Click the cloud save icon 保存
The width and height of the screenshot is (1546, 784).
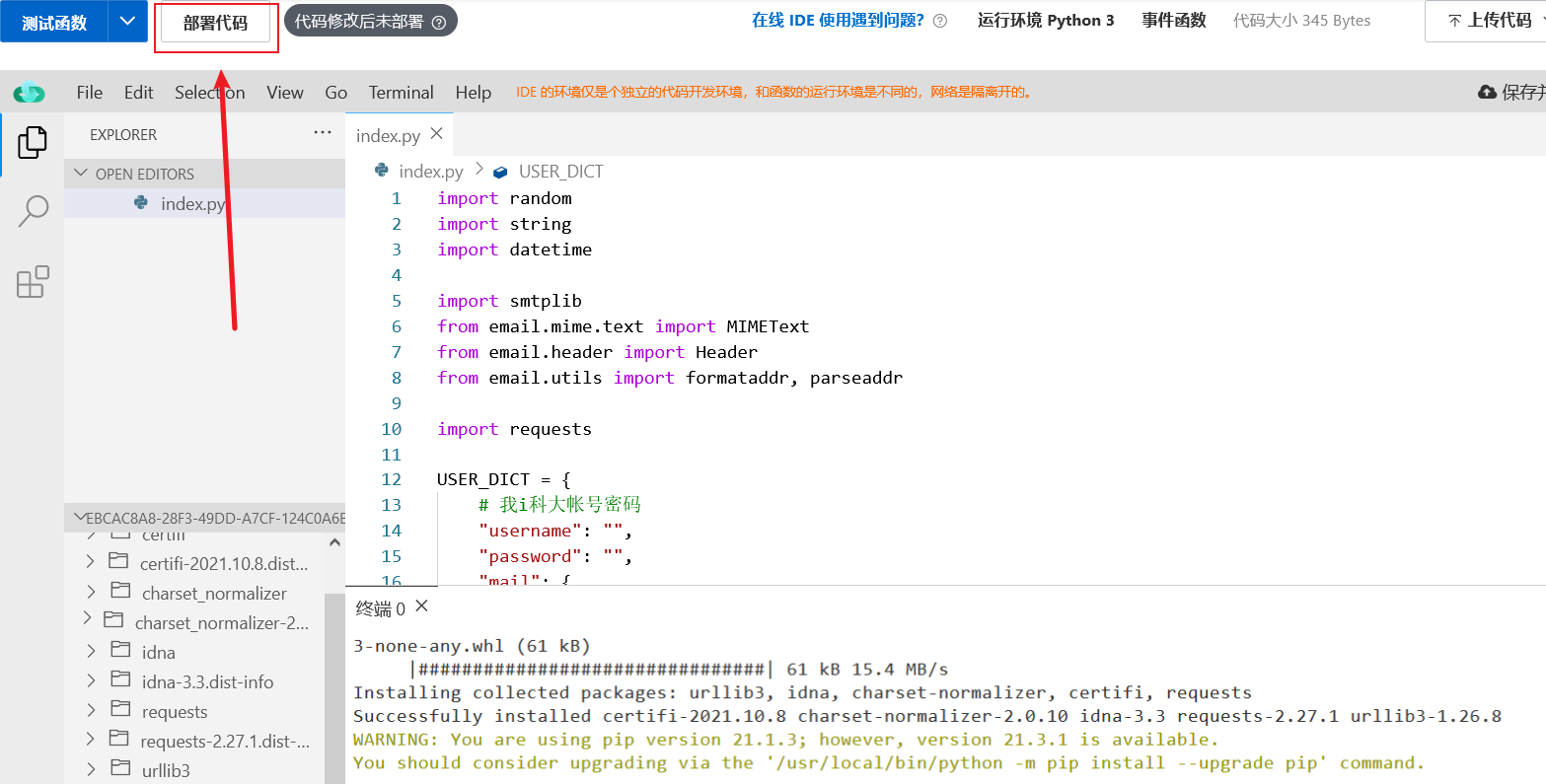point(1487,92)
